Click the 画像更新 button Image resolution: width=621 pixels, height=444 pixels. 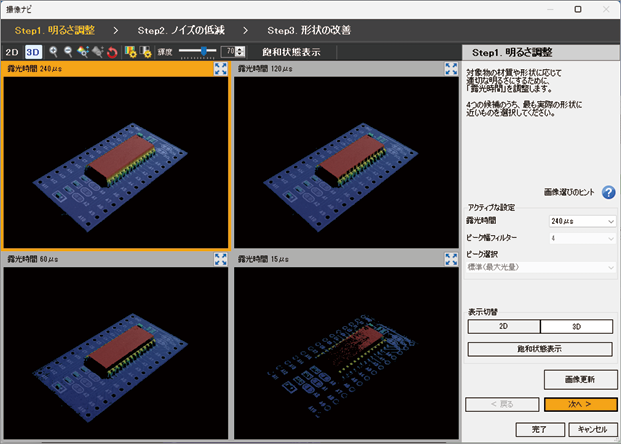pyautogui.click(x=580, y=379)
